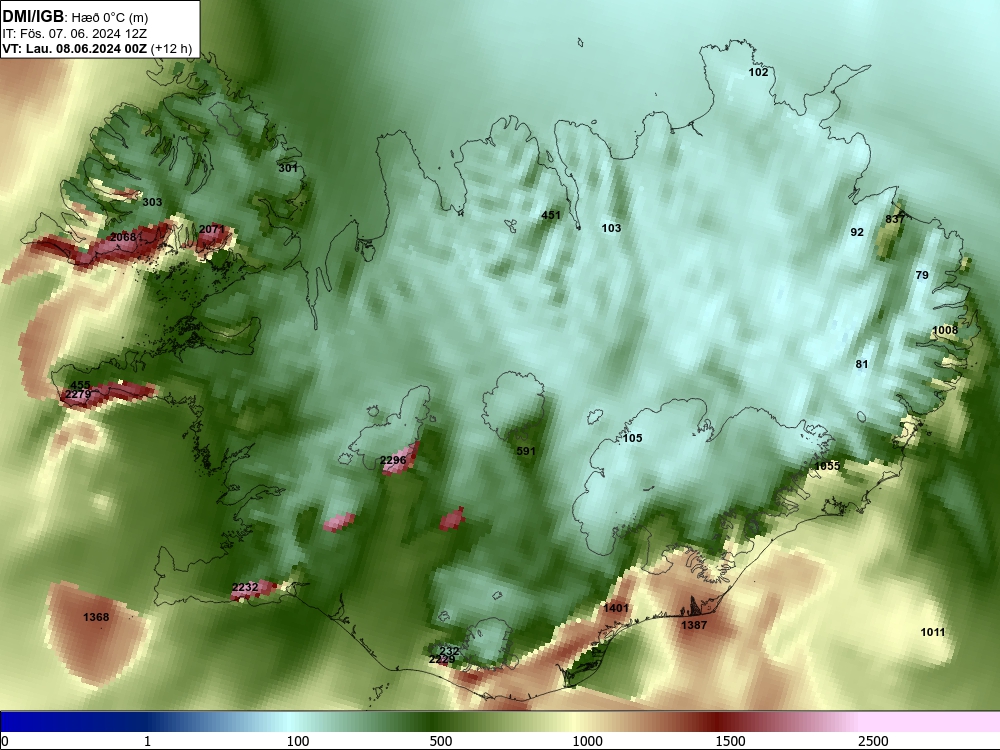This screenshot has height=750, width=1000.
Task: Click the 2279 value on Snæfellsnes
Action: coord(78,395)
